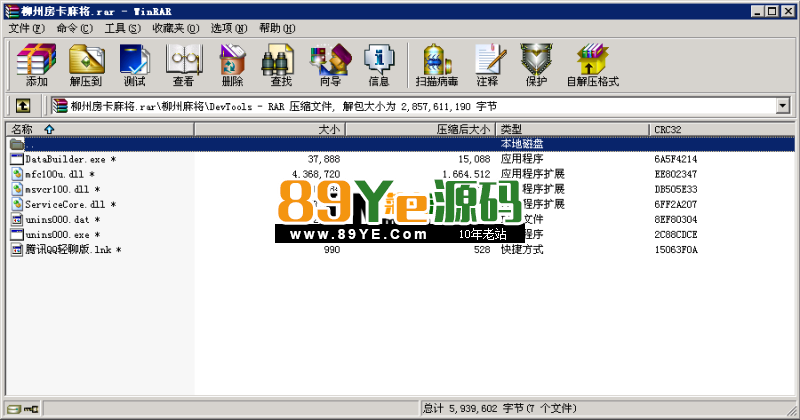Open the Help (帮助) menu
800x420 pixels.
pos(277,28)
